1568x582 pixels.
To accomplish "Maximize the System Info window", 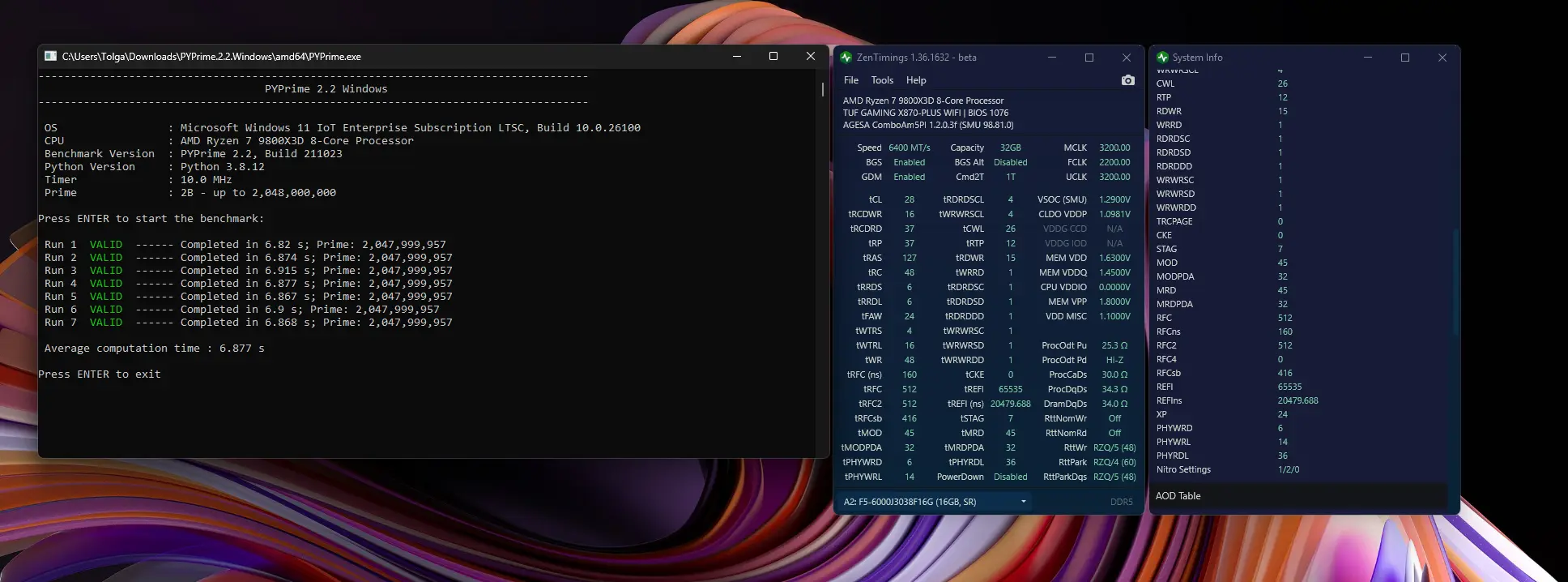I will point(1405,58).
